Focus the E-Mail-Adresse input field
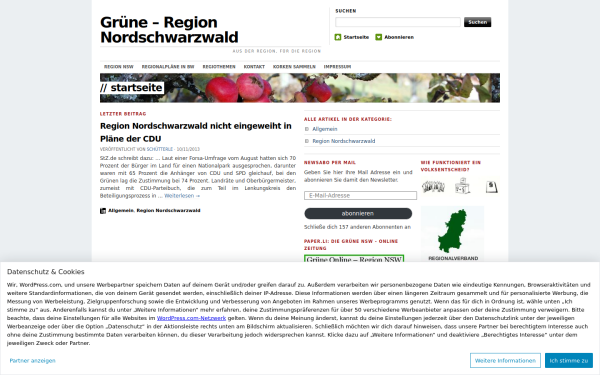 coord(360,196)
